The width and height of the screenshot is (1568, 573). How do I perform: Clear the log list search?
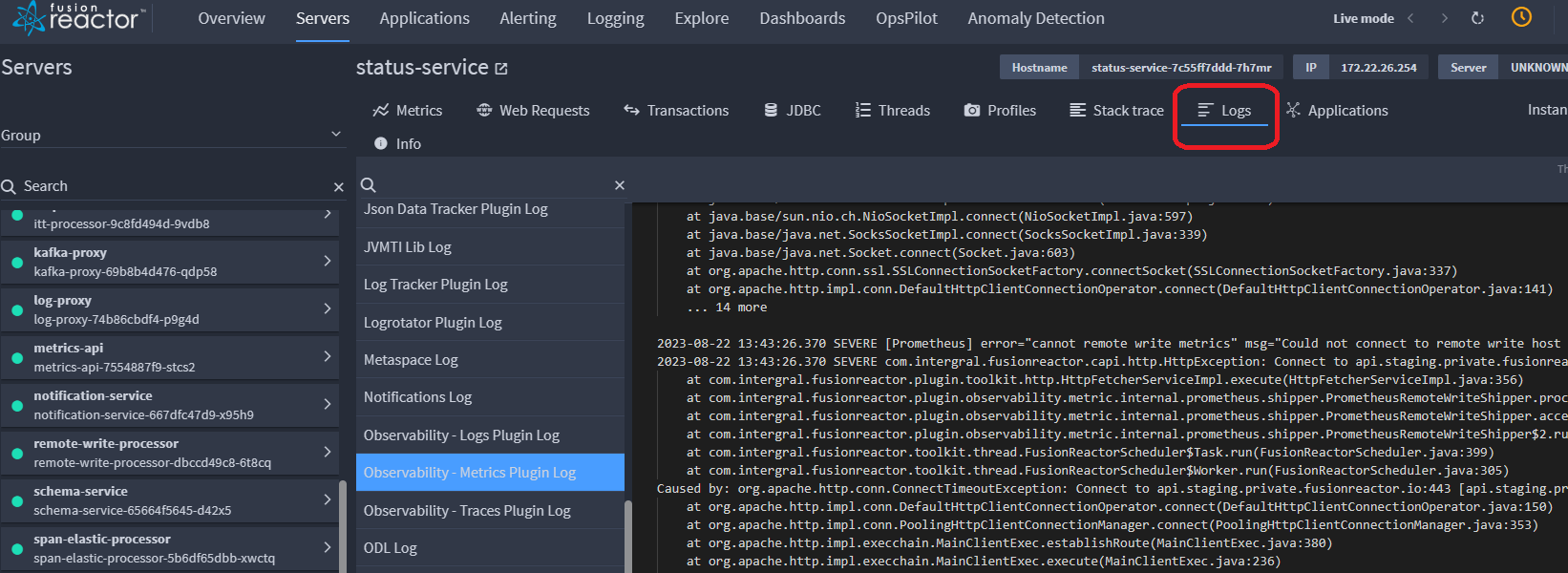click(620, 185)
